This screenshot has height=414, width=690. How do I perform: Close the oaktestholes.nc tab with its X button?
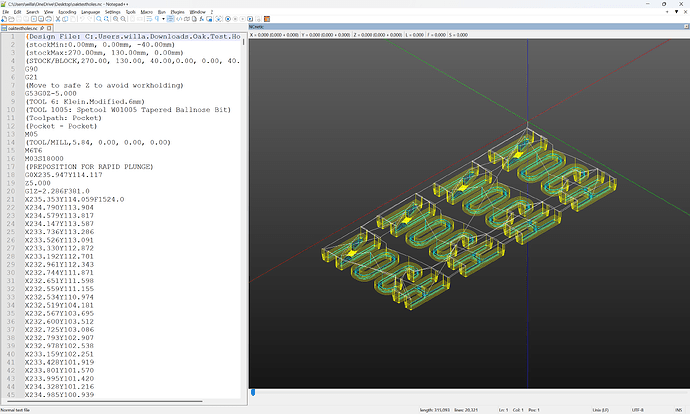pyautogui.click(x=49, y=28)
